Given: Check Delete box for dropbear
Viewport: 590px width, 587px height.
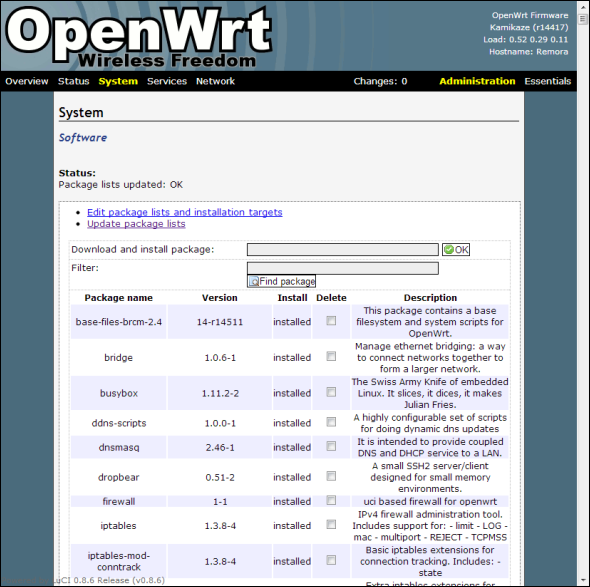Looking at the screenshot, I should pyautogui.click(x=331, y=476).
